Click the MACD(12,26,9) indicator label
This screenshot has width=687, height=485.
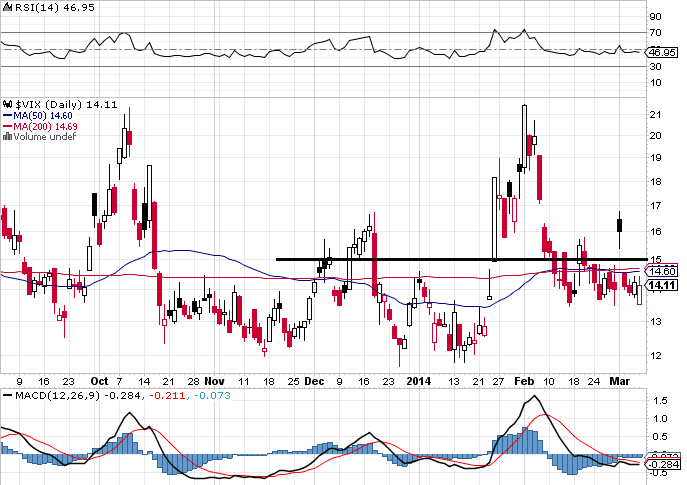click(58, 396)
